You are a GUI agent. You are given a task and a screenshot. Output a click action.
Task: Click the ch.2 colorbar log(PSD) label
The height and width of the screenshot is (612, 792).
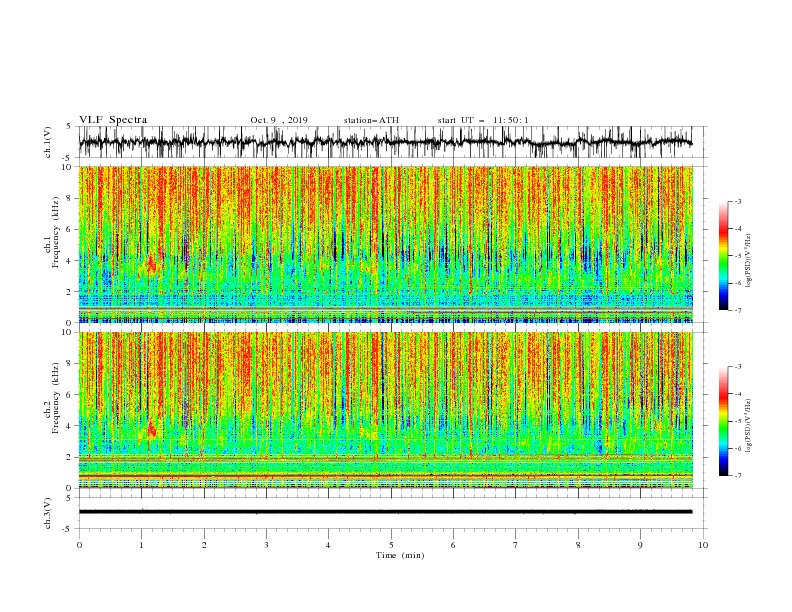[749, 426]
